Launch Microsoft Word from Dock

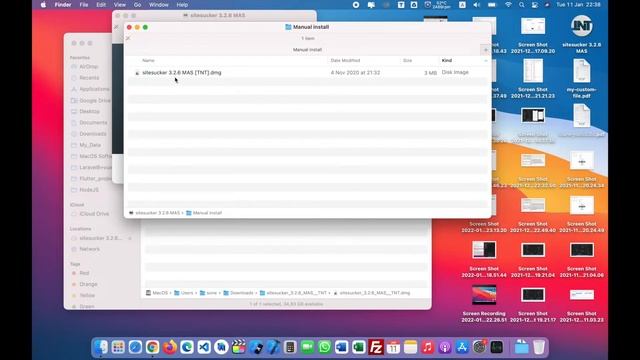[341, 347]
